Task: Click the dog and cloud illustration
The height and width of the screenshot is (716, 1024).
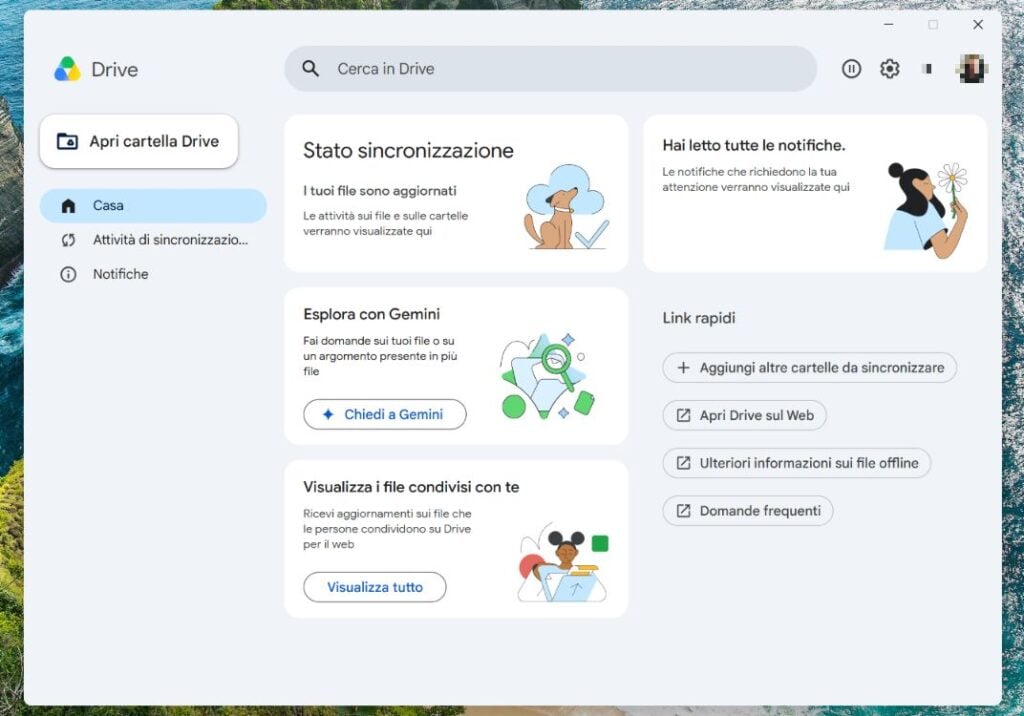Action: click(567, 206)
